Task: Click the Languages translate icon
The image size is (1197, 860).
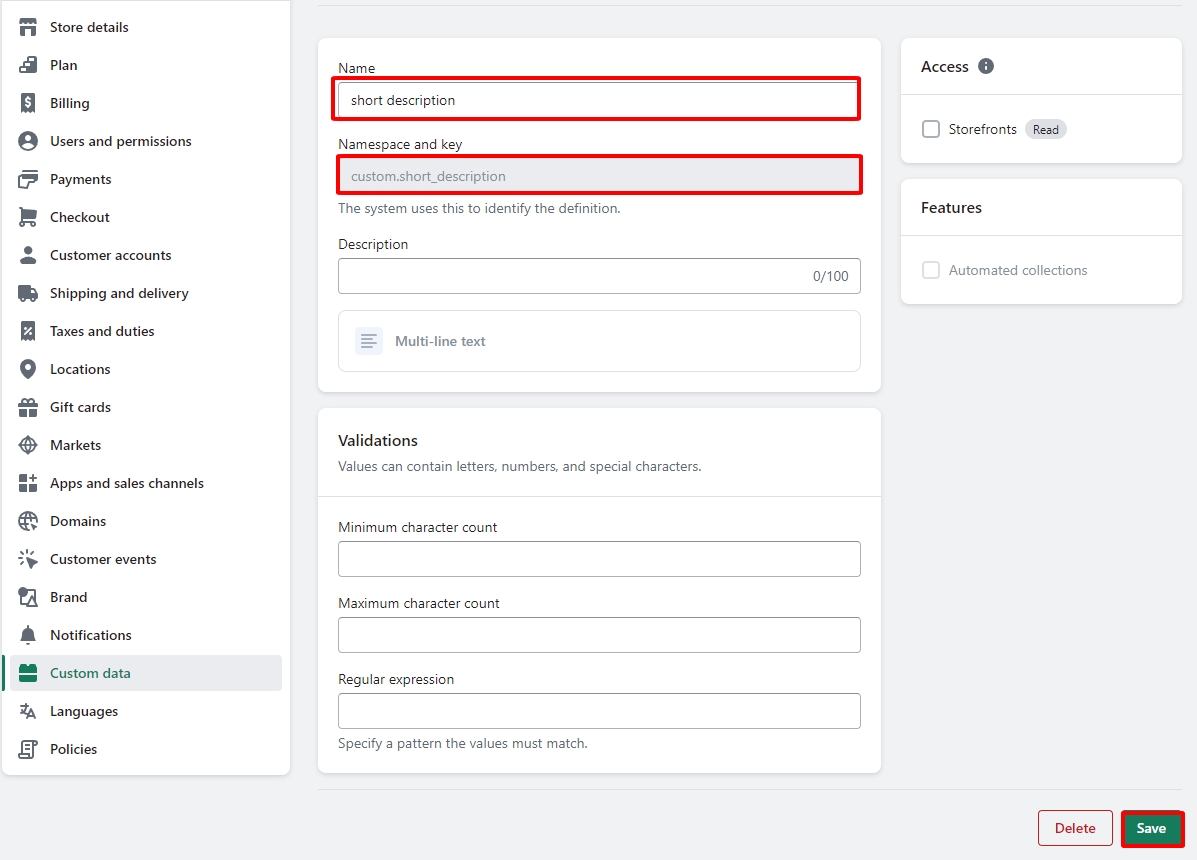Action: [28, 711]
